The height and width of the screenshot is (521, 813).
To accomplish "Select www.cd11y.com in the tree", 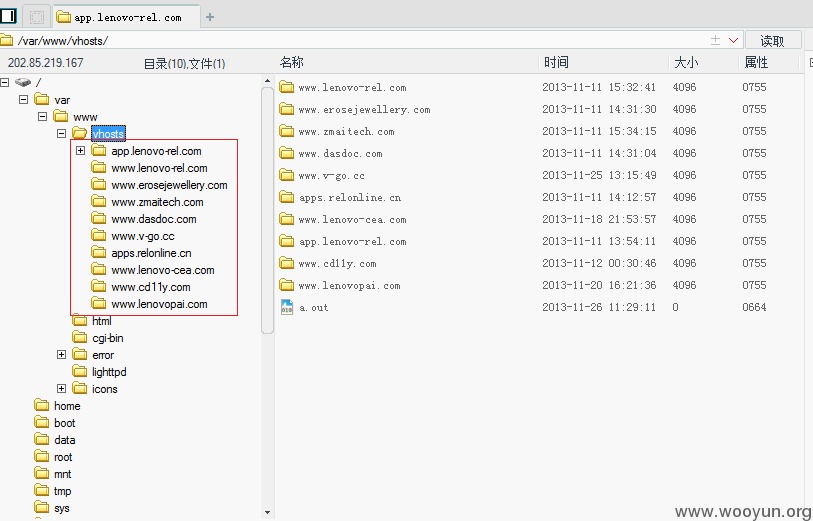I will 150,287.
